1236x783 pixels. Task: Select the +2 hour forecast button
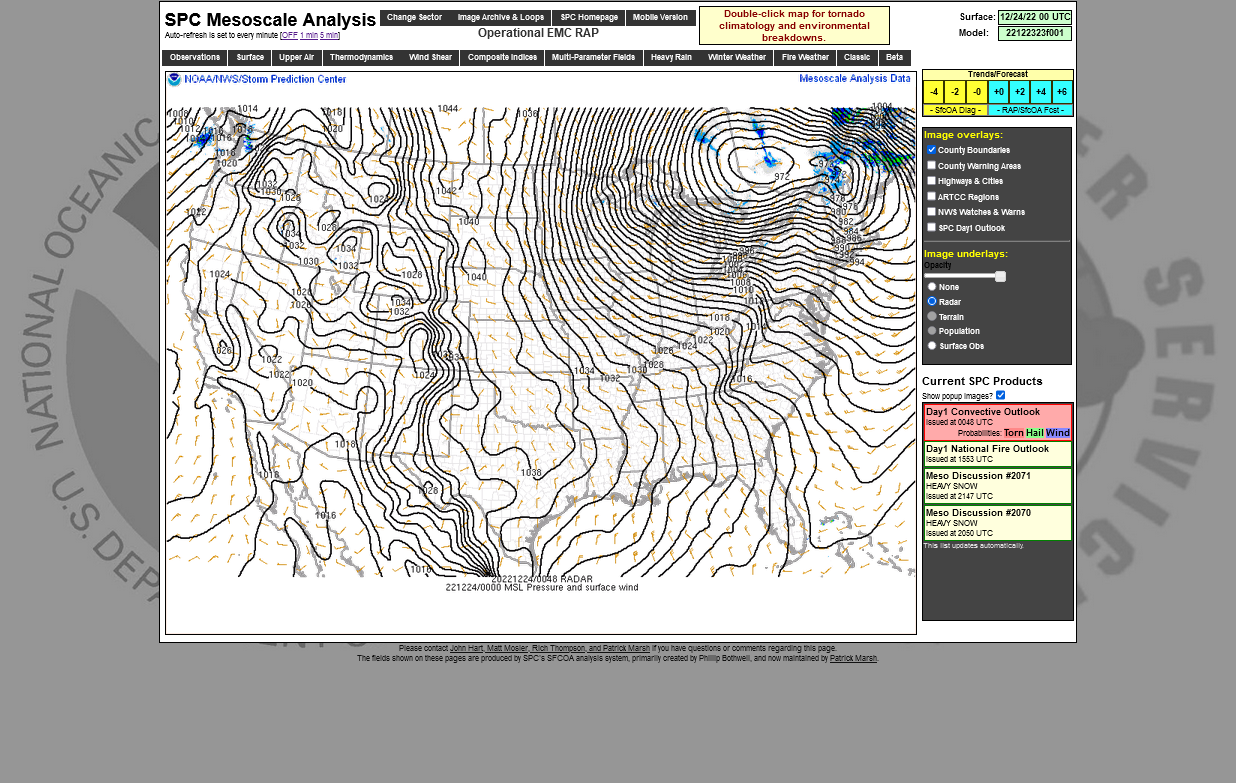point(1019,92)
